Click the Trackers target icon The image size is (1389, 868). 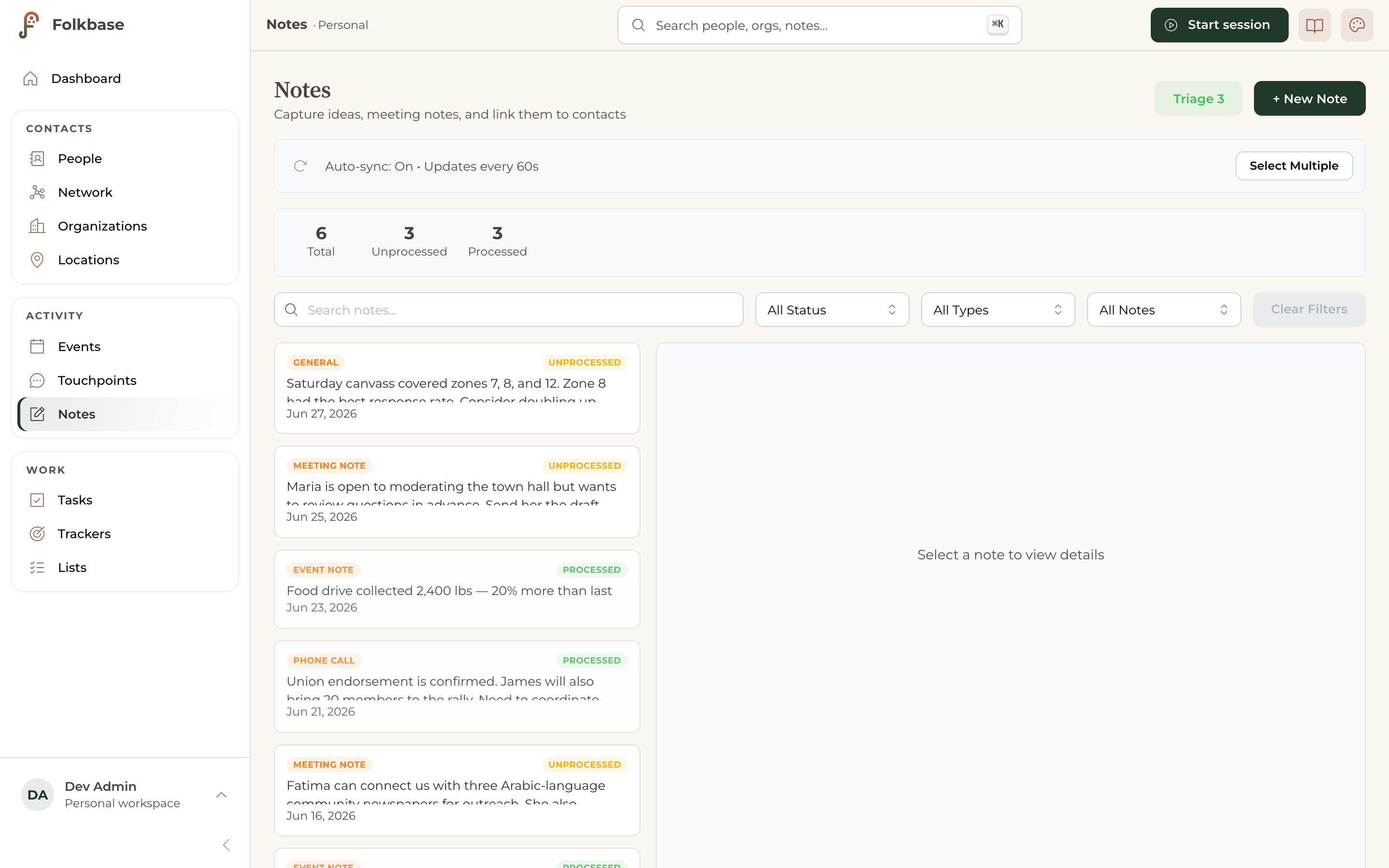[x=37, y=534]
